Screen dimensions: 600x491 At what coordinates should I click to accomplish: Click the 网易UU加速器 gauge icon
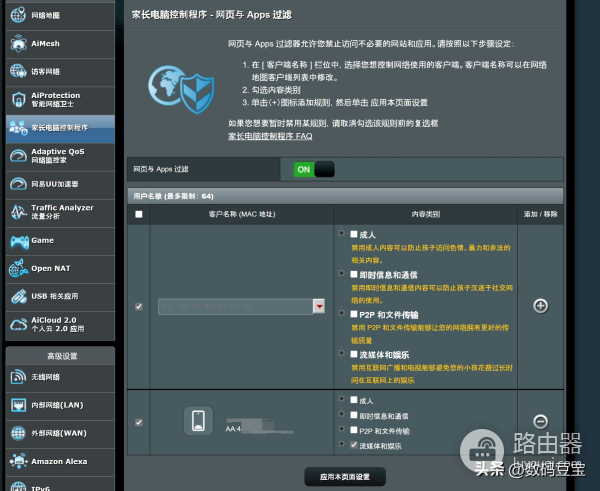pyautogui.click(x=18, y=184)
